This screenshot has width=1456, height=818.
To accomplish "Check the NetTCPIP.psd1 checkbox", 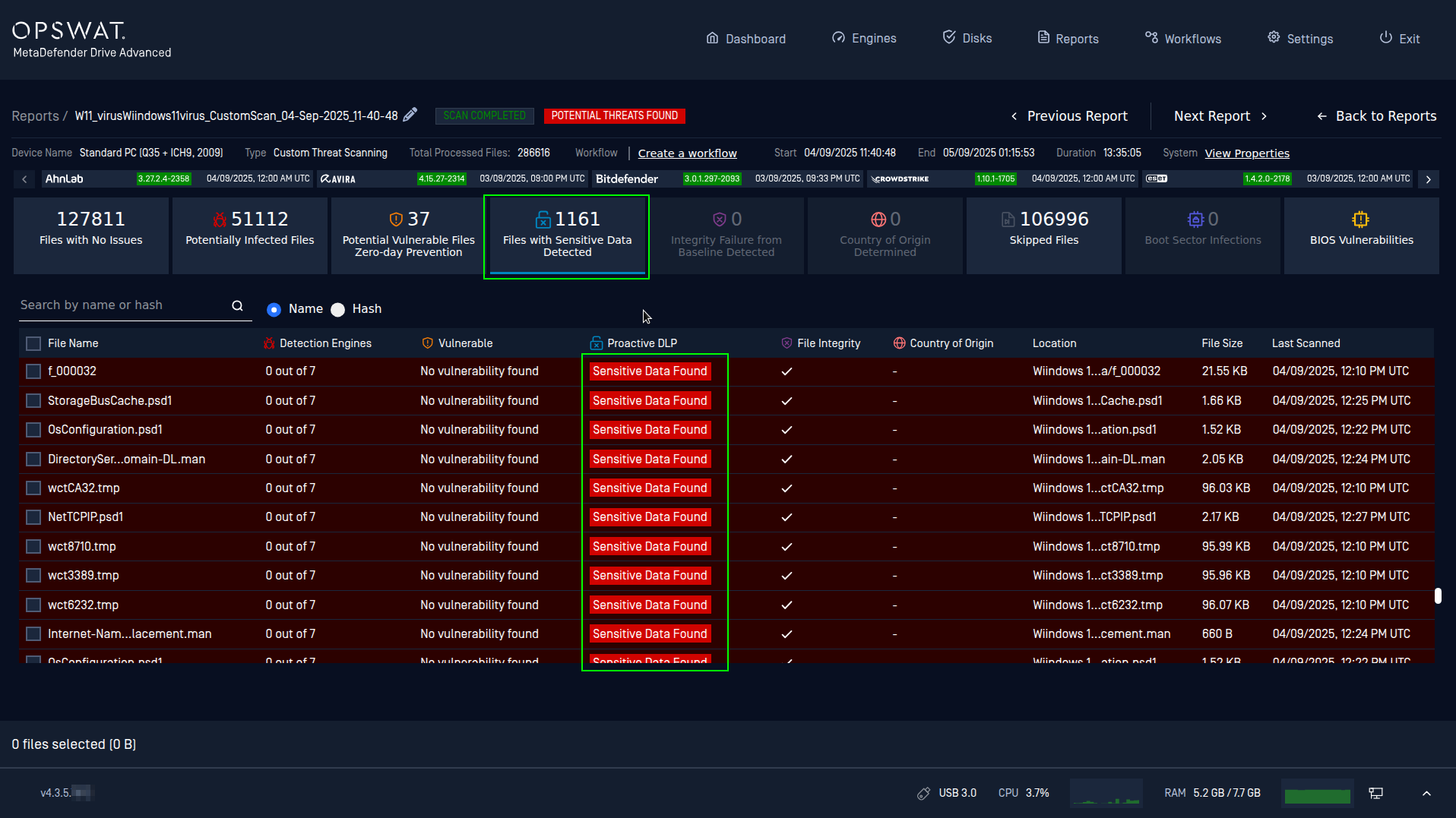I will (x=33, y=517).
